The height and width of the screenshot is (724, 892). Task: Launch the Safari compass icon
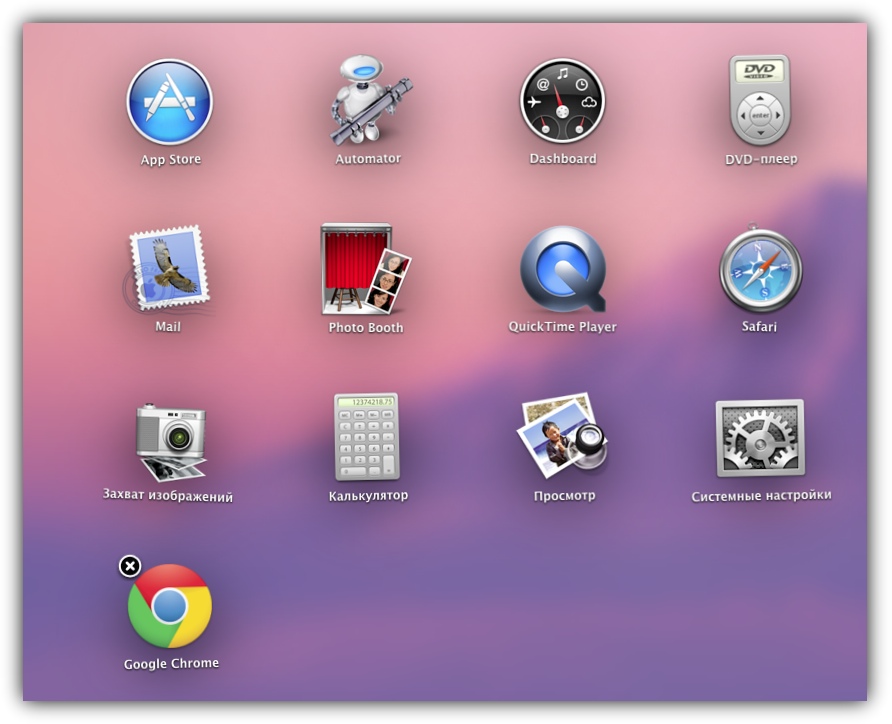point(761,268)
